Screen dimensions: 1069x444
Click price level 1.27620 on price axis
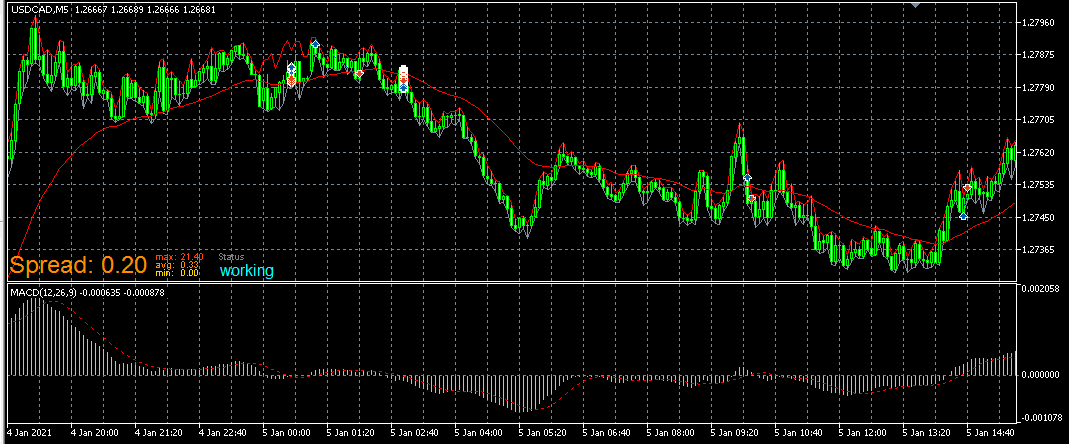1039,153
